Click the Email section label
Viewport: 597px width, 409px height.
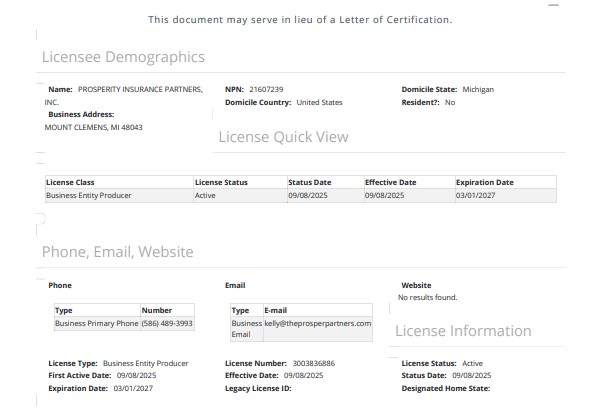(x=235, y=285)
